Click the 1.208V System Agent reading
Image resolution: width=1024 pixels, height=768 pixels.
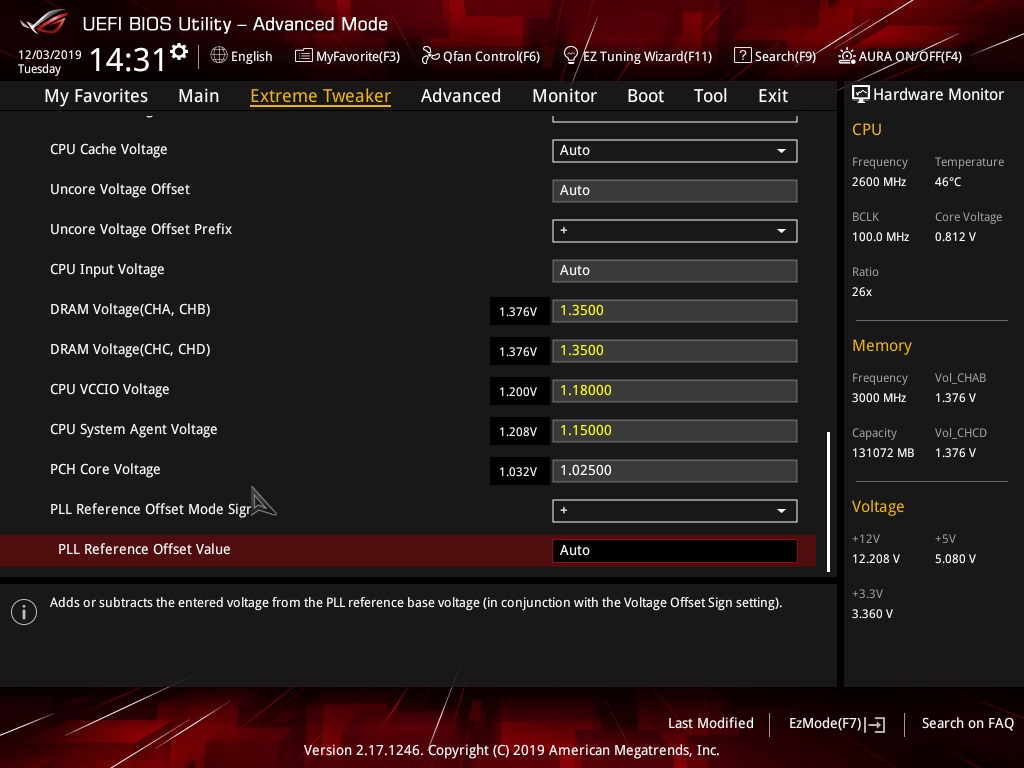click(x=518, y=432)
